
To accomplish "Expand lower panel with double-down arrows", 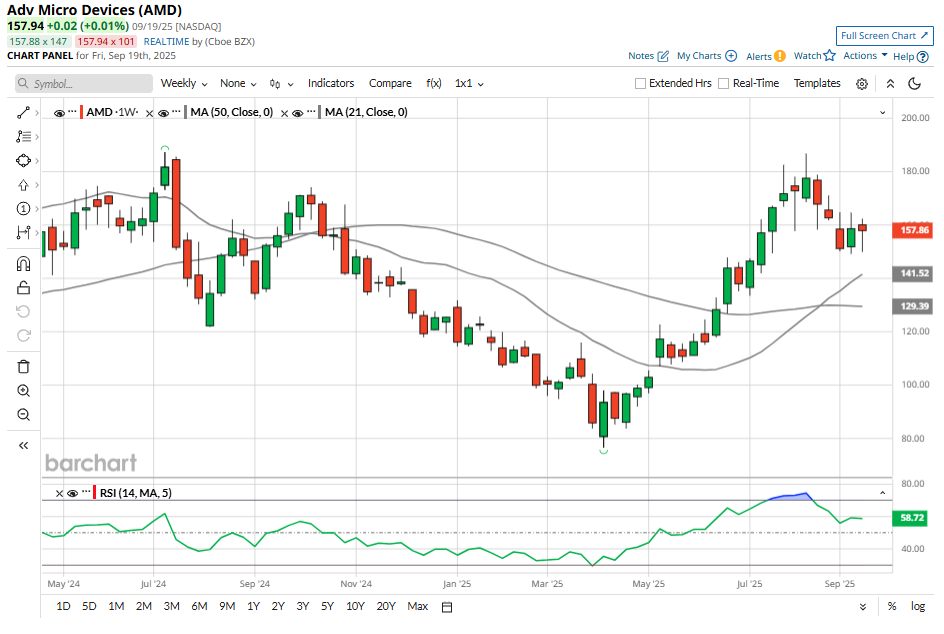I will click(863, 607).
